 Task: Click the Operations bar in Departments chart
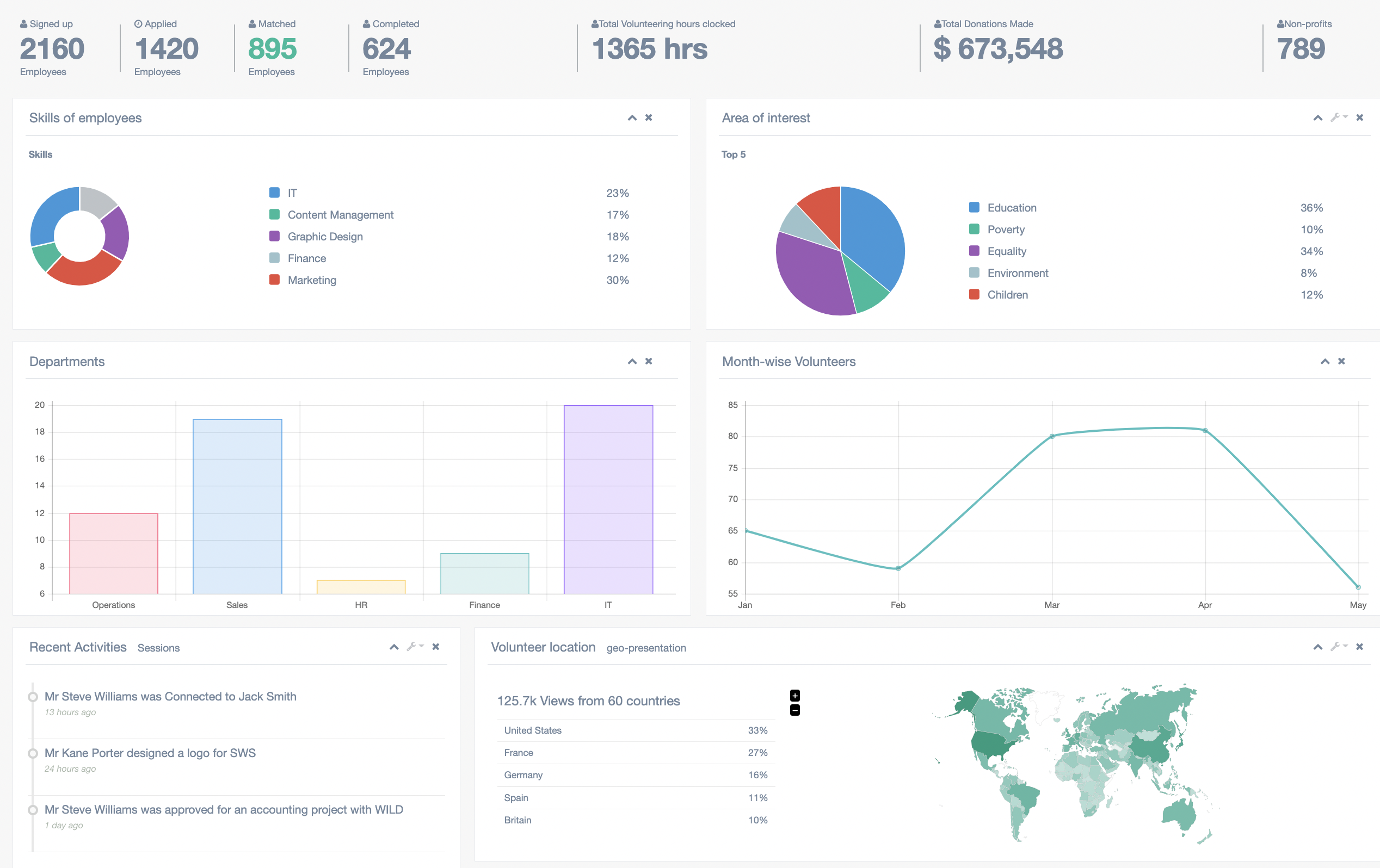[x=114, y=554]
